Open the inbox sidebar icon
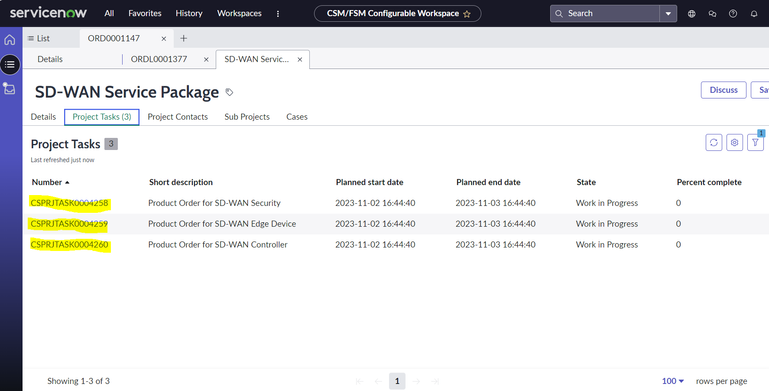This screenshot has width=769, height=391. click(9, 89)
